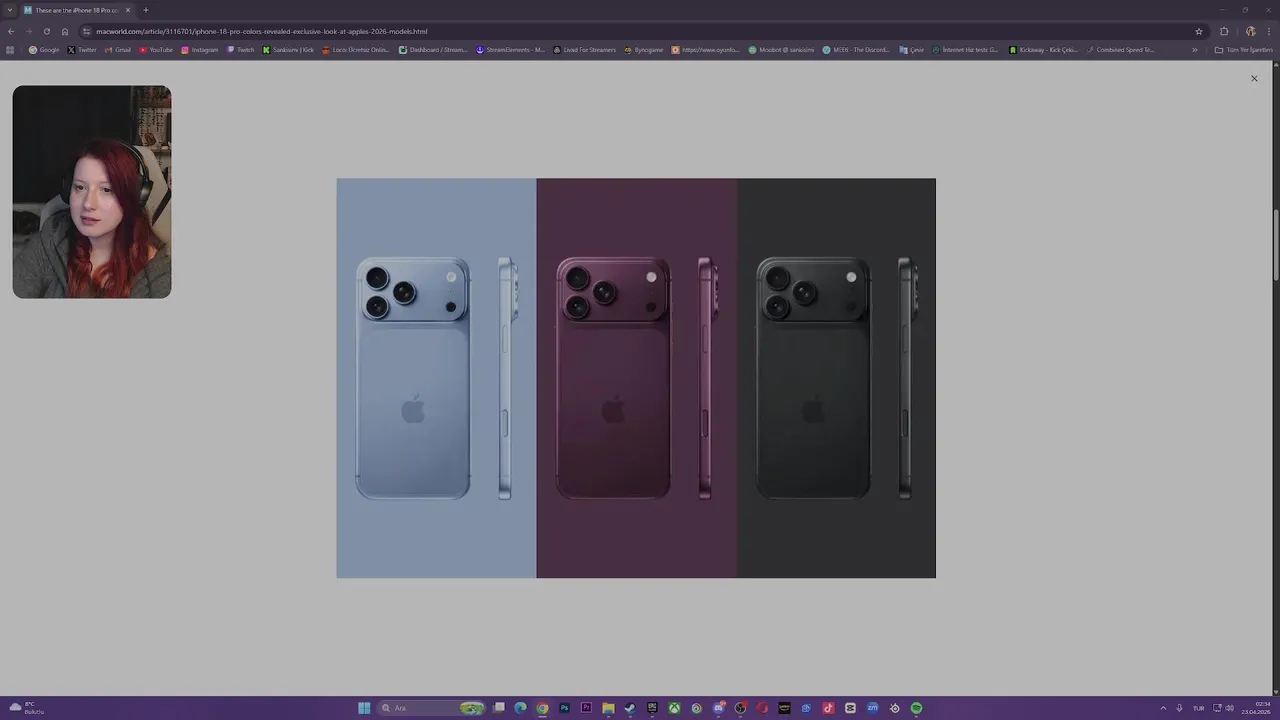Click the browser back arrow
1280x720 pixels.
coord(11,31)
